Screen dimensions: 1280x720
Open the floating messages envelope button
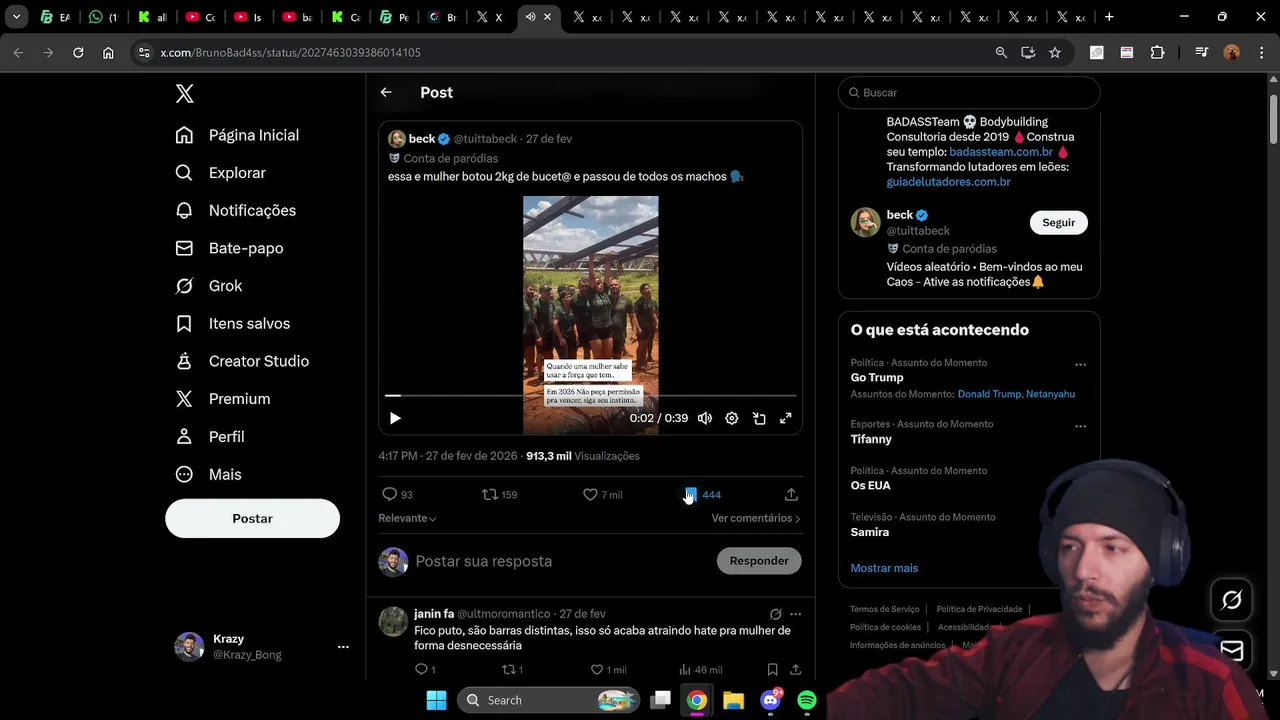[x=1232, y=651]
